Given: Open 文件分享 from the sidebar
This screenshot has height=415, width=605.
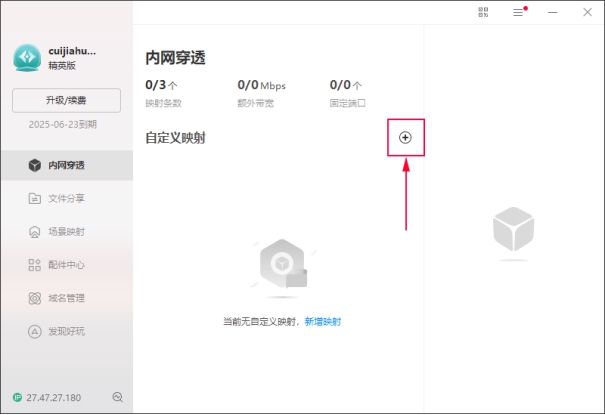Looking at the screenshot, I should tap(66, 198).
